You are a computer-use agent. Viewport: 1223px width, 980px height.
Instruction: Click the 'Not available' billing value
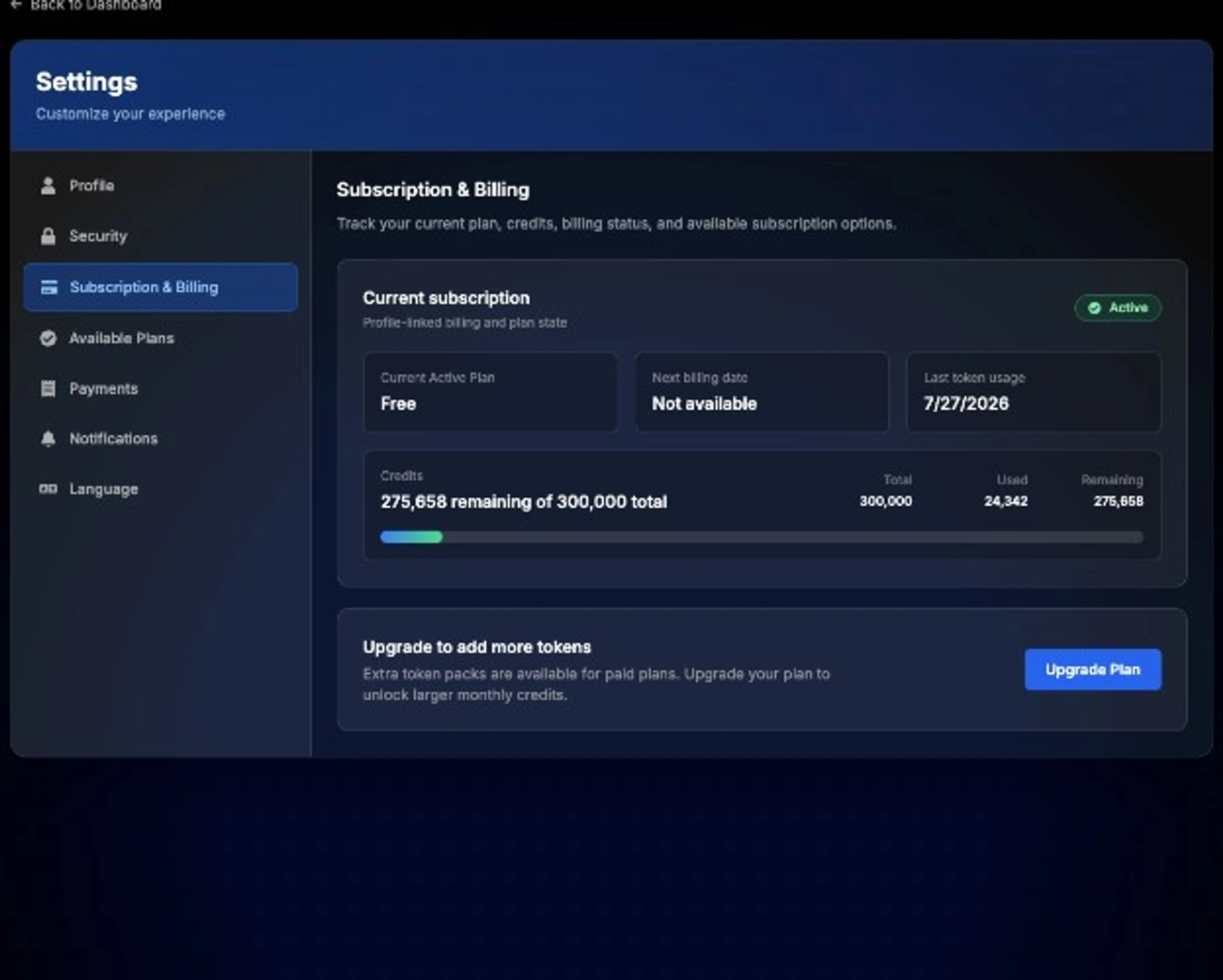click(704, 403)
